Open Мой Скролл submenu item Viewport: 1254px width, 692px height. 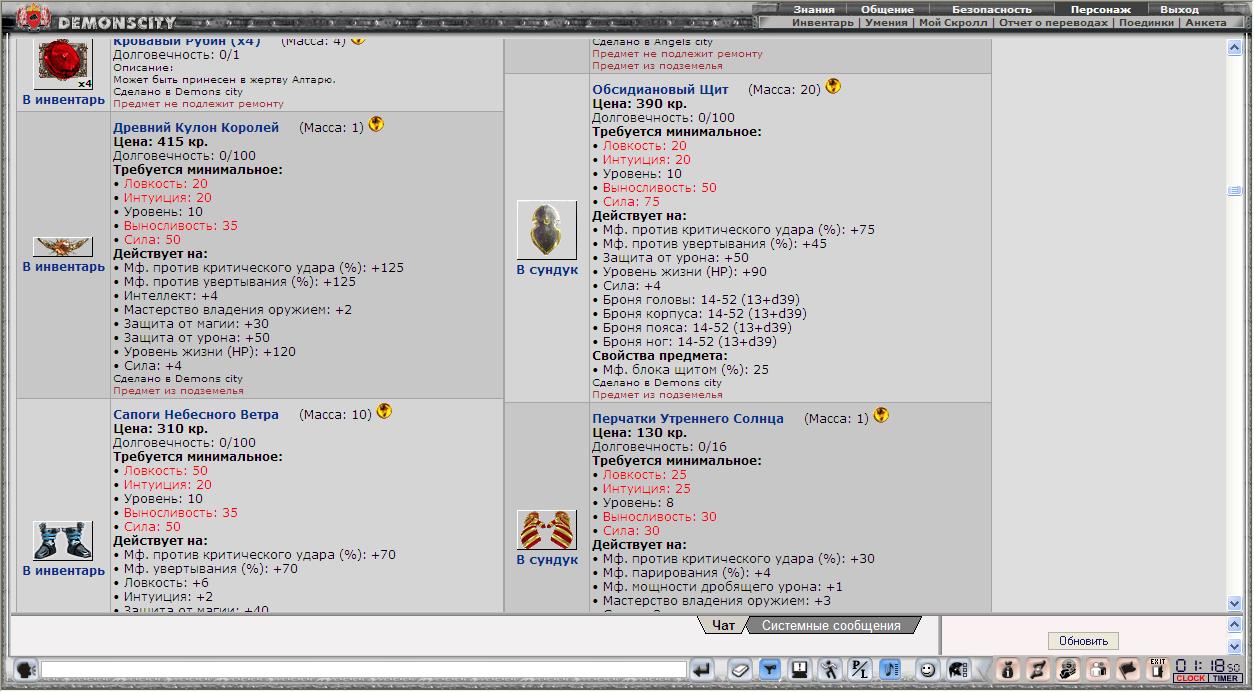(x=953, y=23)
